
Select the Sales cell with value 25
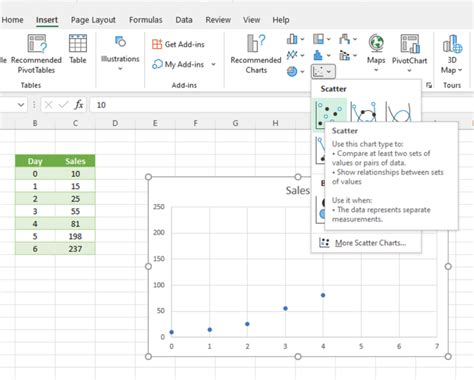tap(75, 199)
